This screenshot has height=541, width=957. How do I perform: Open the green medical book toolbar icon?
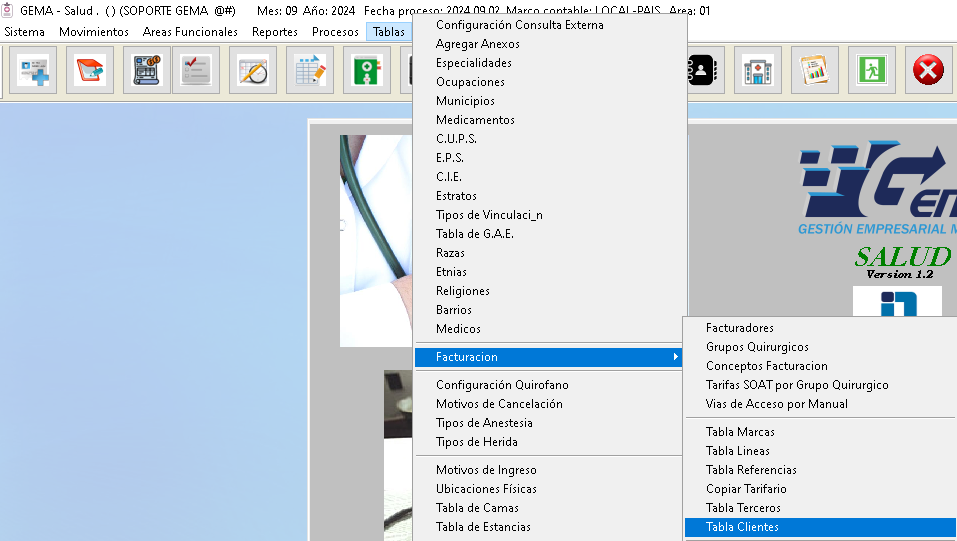tap(367, 70)
